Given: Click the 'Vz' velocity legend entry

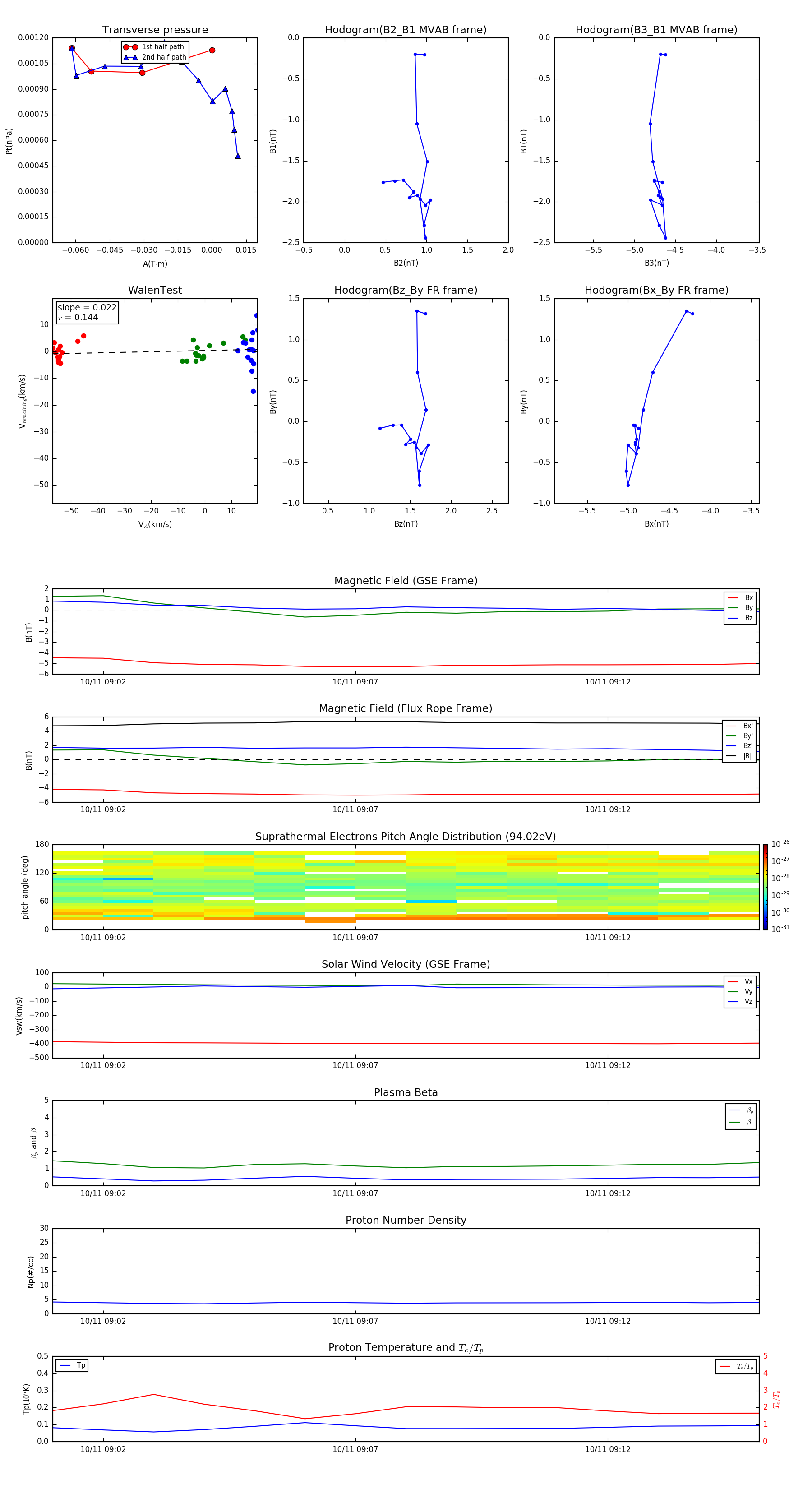Looking at the screenshot, I should [x=740, y=1002].
